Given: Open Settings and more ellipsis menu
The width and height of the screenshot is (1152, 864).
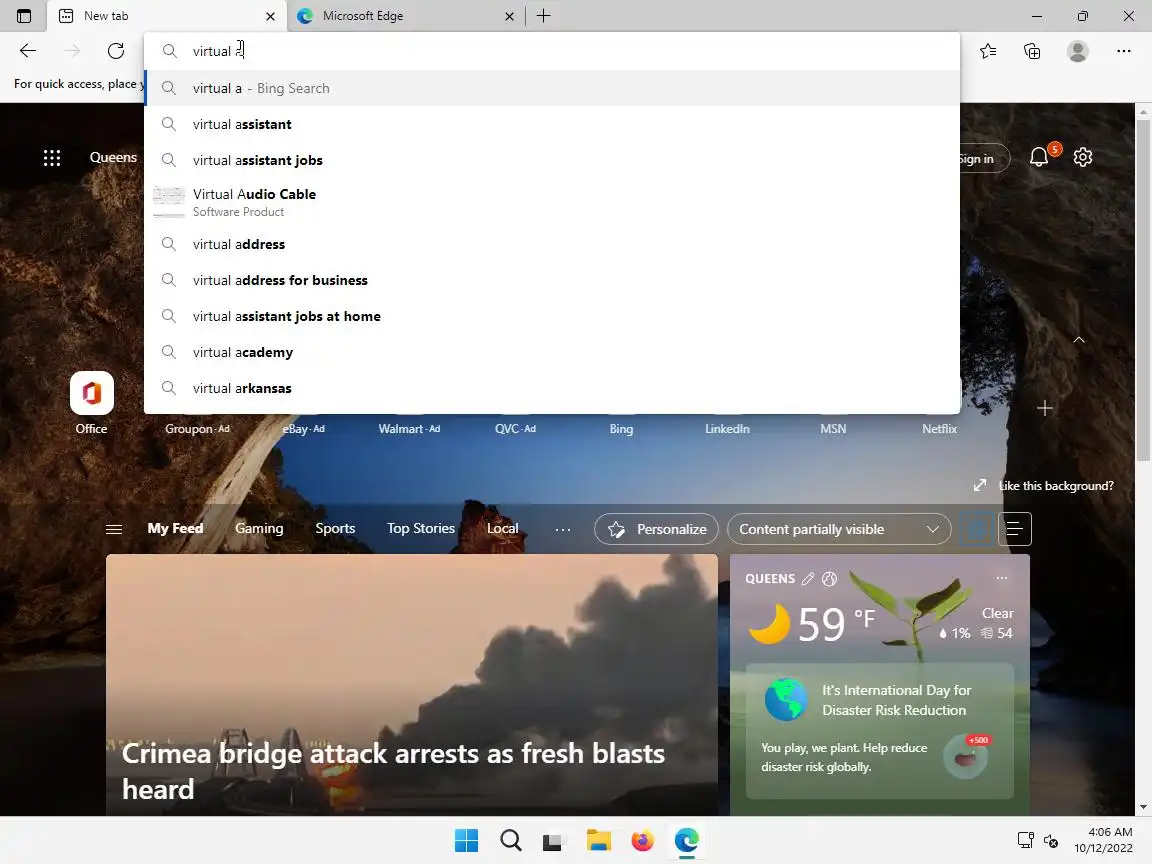Looking at the screenshot, I should tap(1123, 51).
